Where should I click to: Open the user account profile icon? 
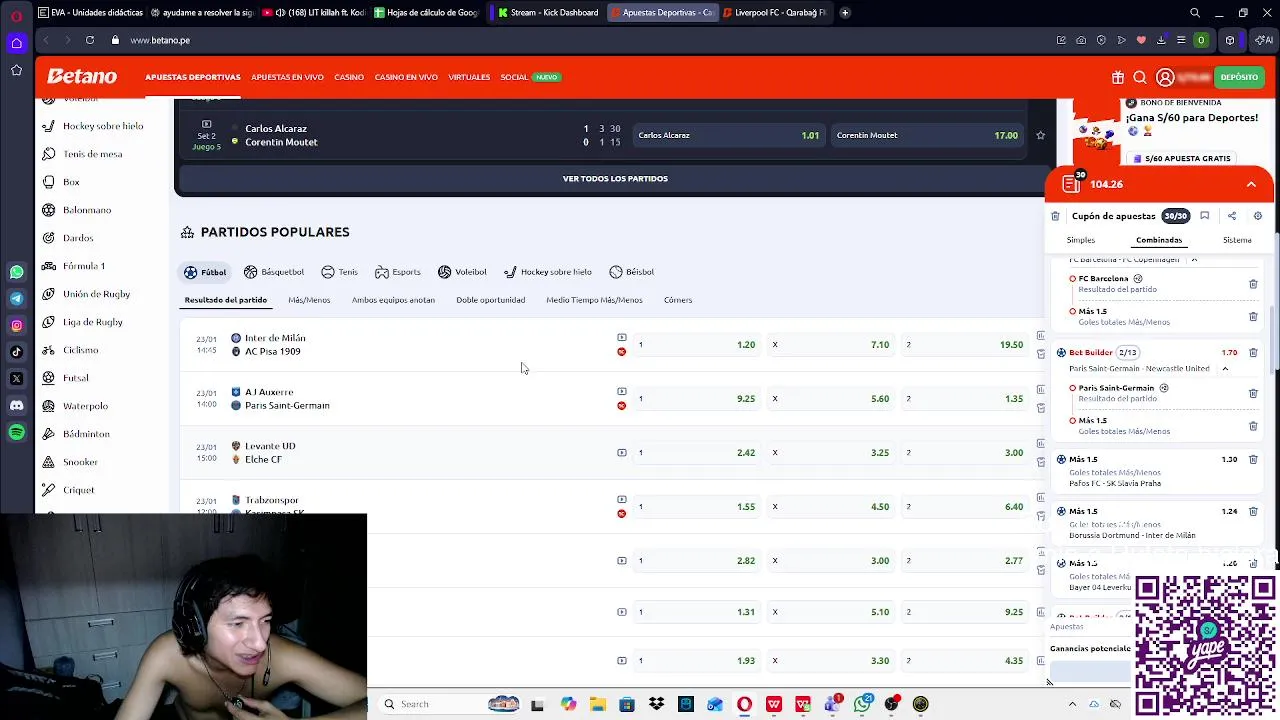click(x=1165, y=77)
